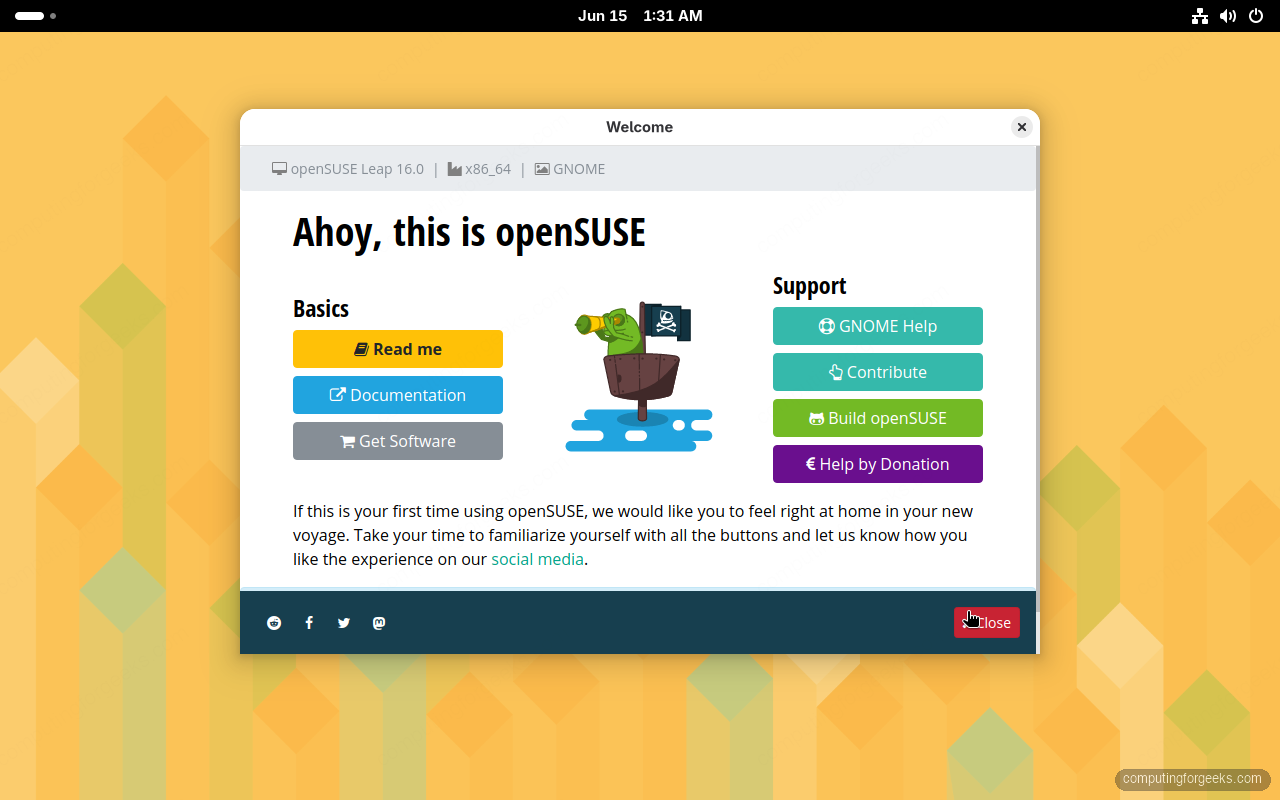Click the Ahoy, this is openSUSE heading
This screenshot has height=800, width=1280.
469,232
